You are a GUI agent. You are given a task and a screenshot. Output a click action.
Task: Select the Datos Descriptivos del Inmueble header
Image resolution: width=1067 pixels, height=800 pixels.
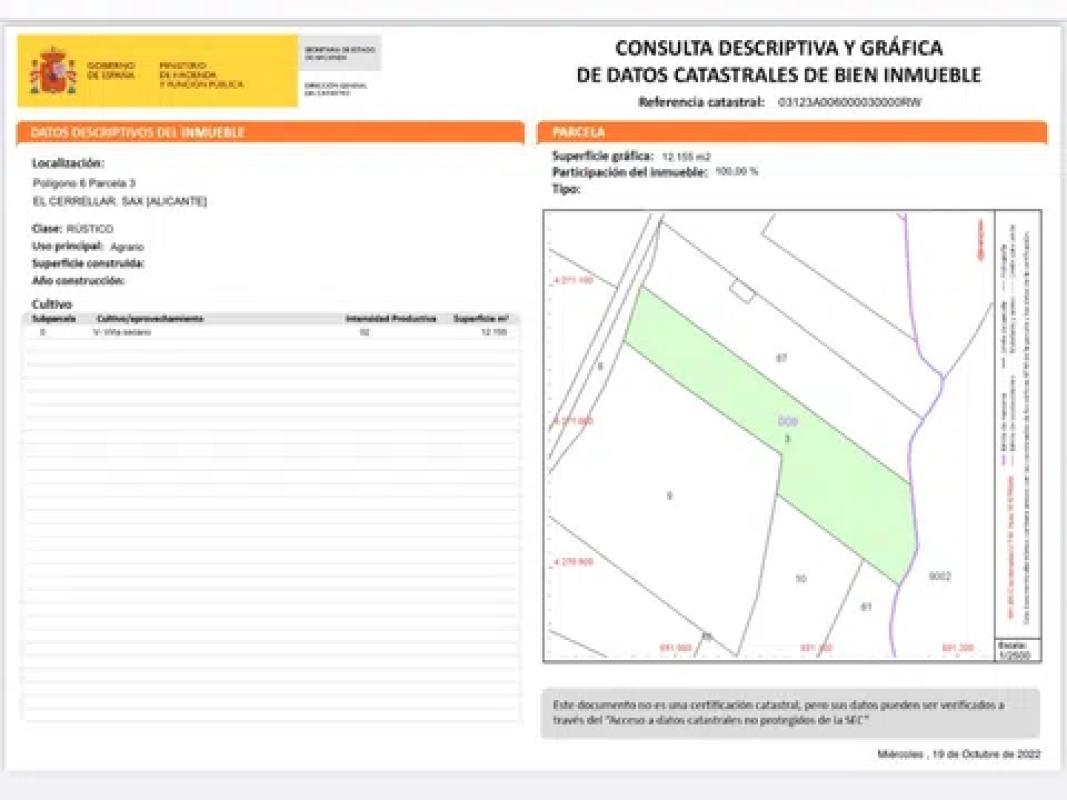tap(270, 132)
